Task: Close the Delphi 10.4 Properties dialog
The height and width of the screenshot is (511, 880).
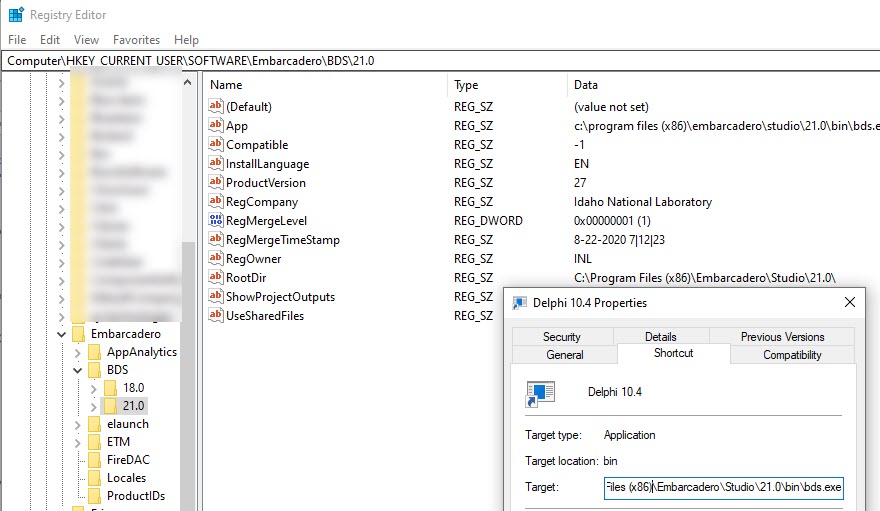Action: [850, 302]
